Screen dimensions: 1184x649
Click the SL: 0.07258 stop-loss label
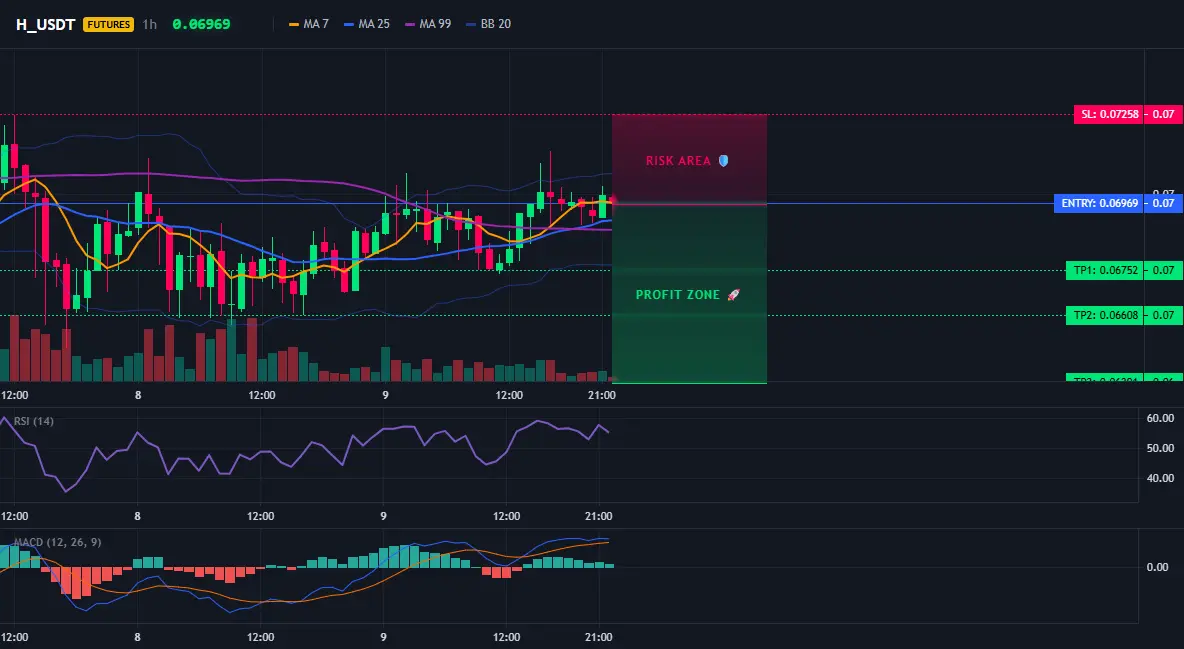1108,115
